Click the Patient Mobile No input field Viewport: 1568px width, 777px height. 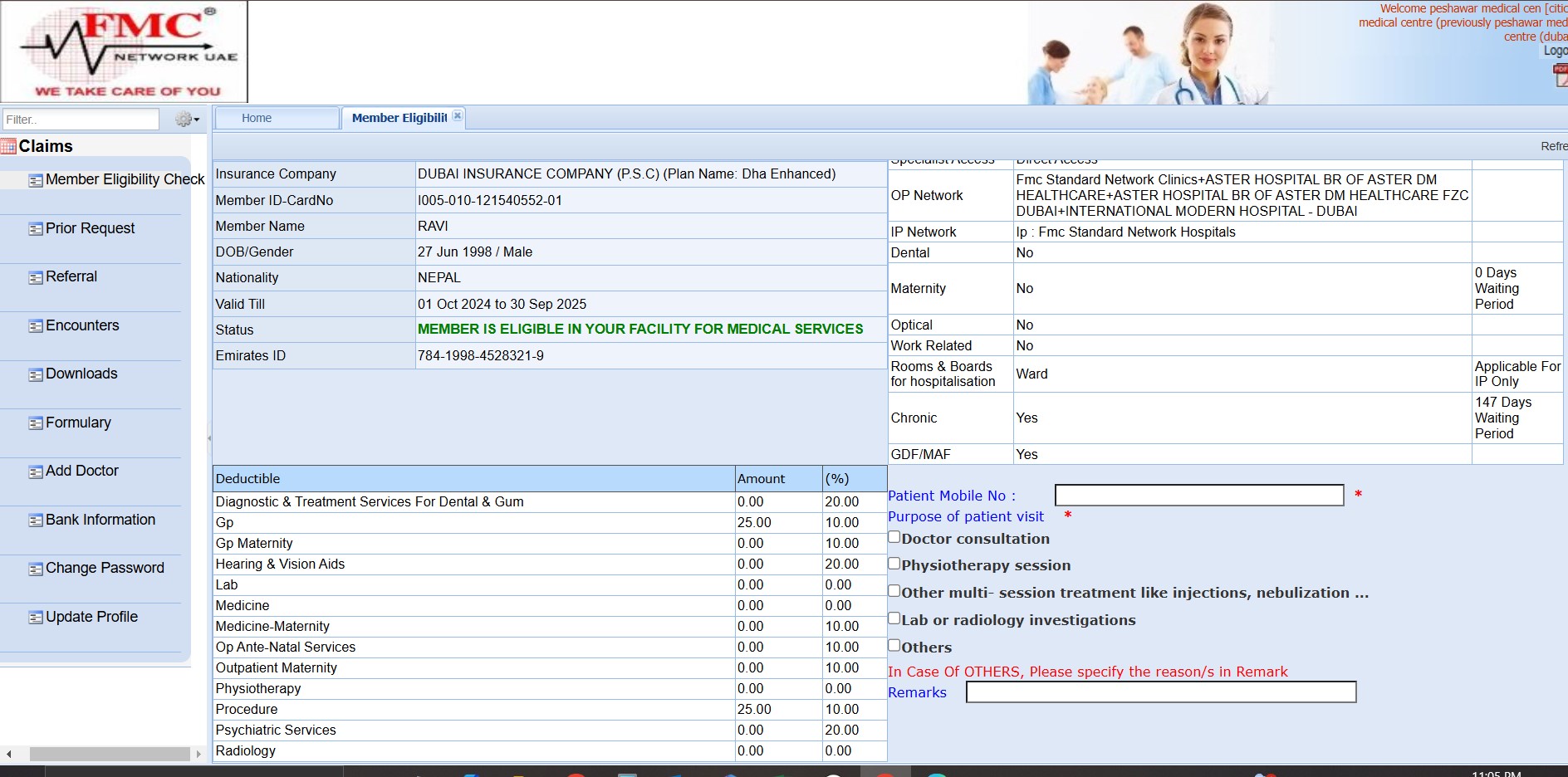1198,496
